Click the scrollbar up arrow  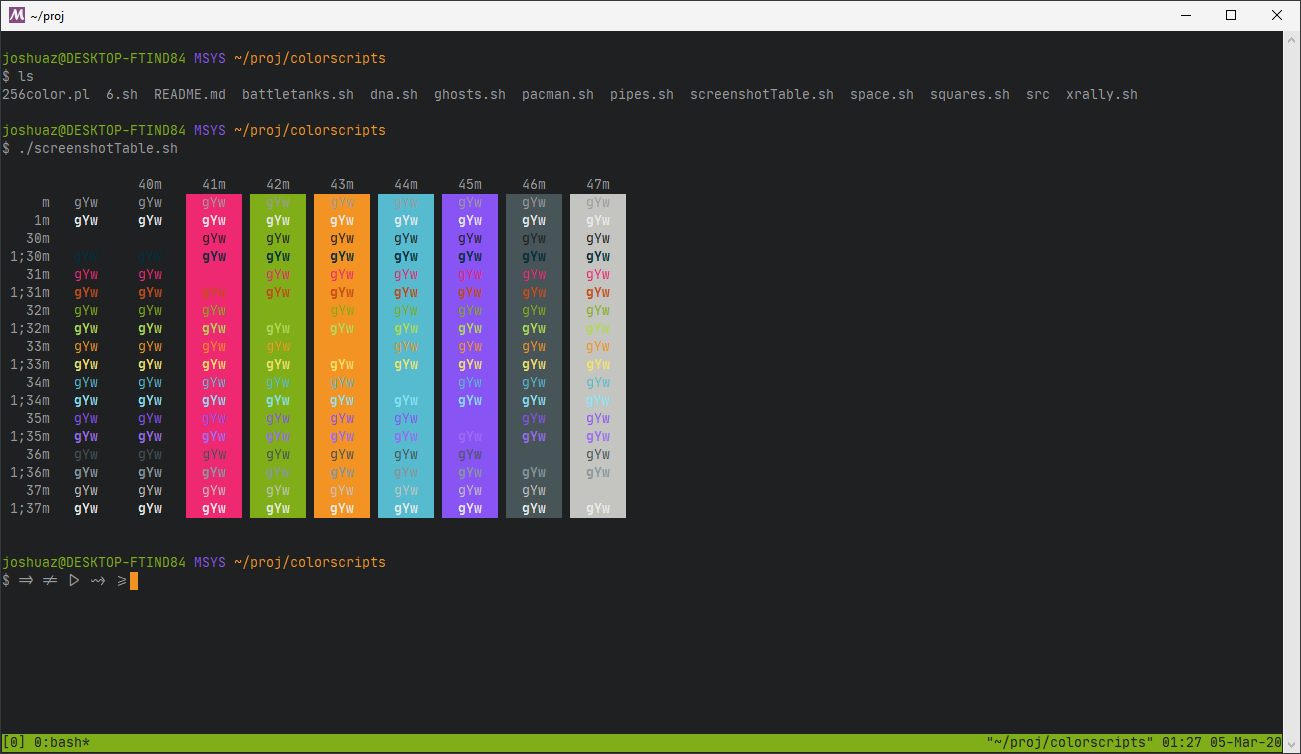point(1291,40)
